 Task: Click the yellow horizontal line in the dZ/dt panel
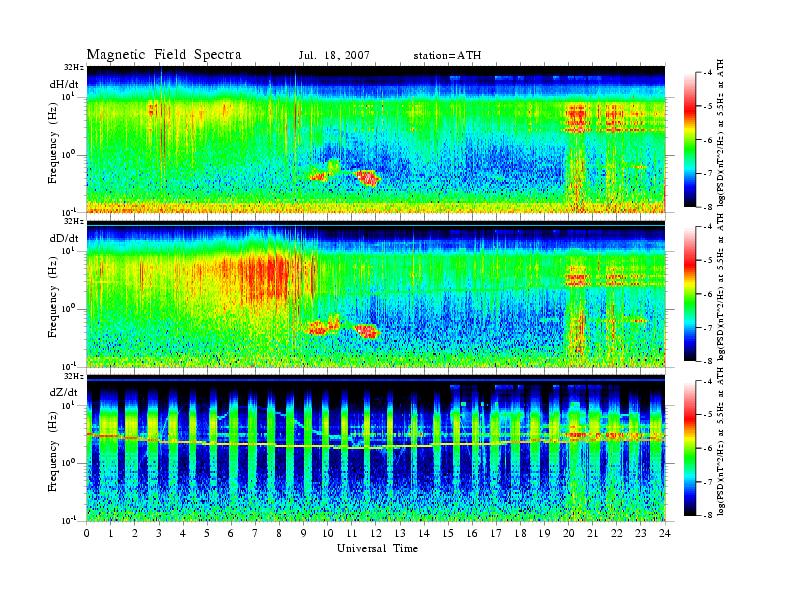coord(376,443)
